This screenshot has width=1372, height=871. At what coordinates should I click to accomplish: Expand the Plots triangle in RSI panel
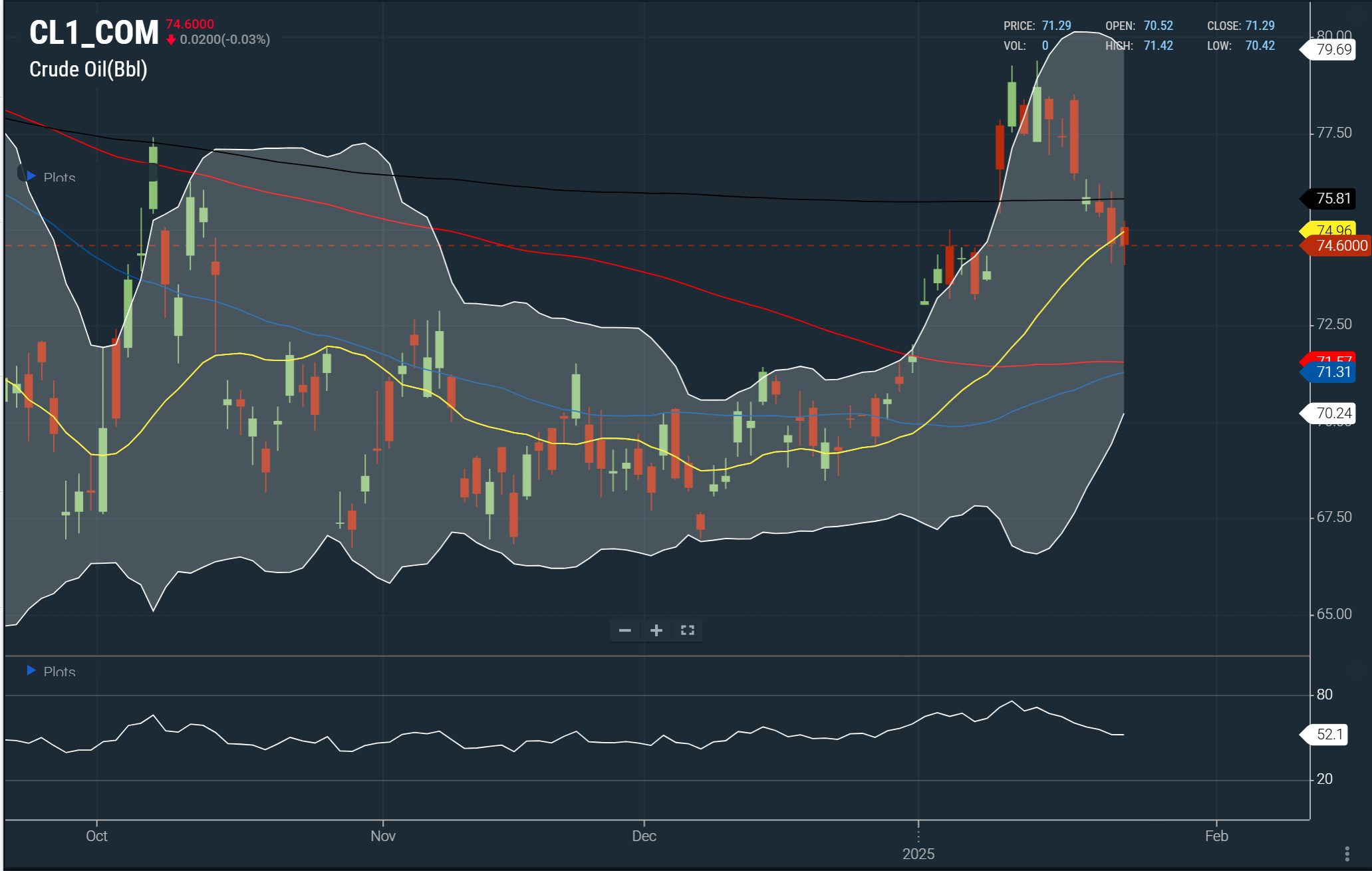(x=31, y=670)
